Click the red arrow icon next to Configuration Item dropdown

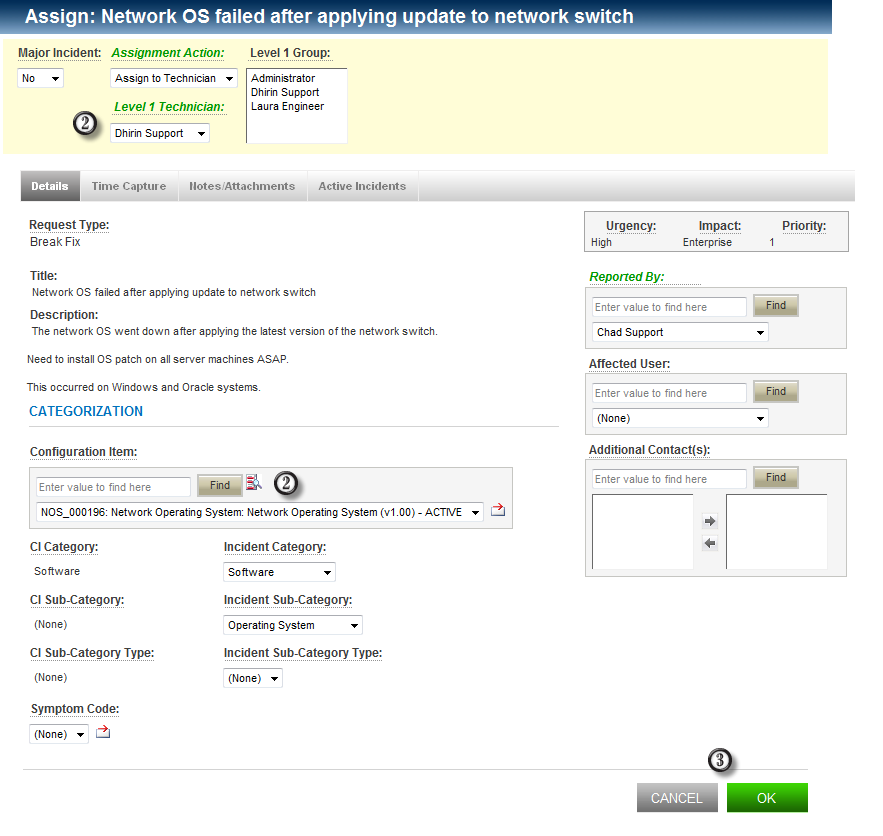498,511
